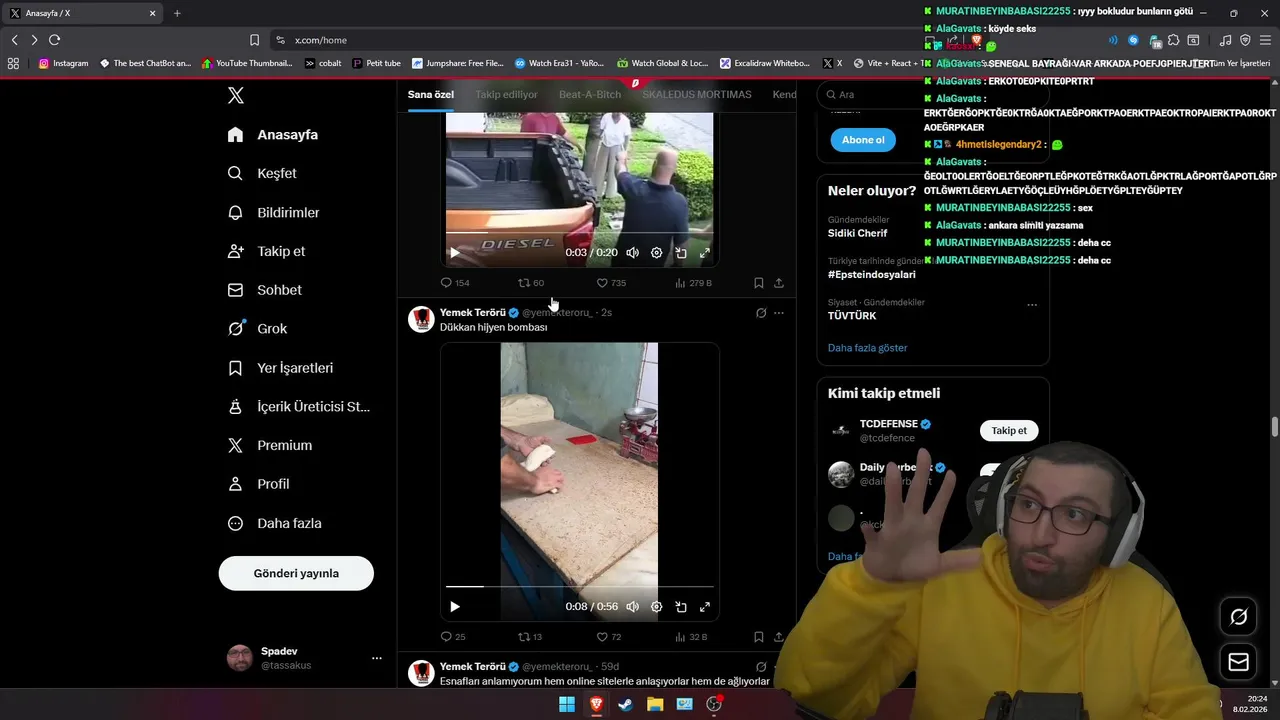Reply to post with 25 comments
Screen dimensions: 1280x720
[x=453, y=637]
